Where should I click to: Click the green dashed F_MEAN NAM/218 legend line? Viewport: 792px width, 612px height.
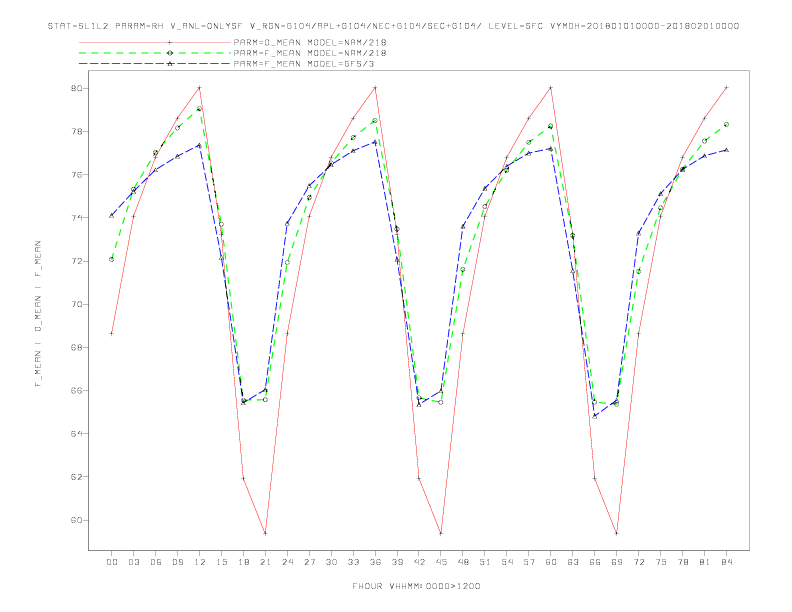coord(155,53)
